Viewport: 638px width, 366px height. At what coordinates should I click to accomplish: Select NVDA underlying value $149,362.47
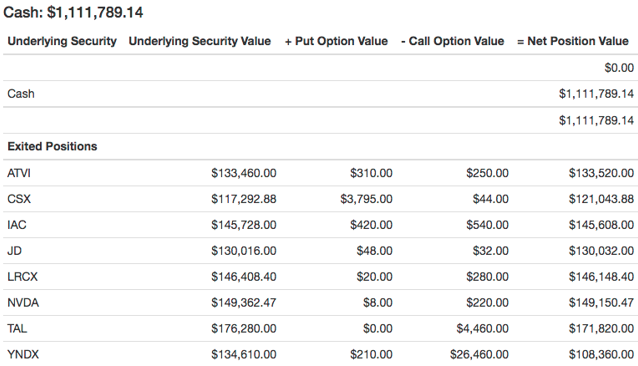tap(244, 303)
